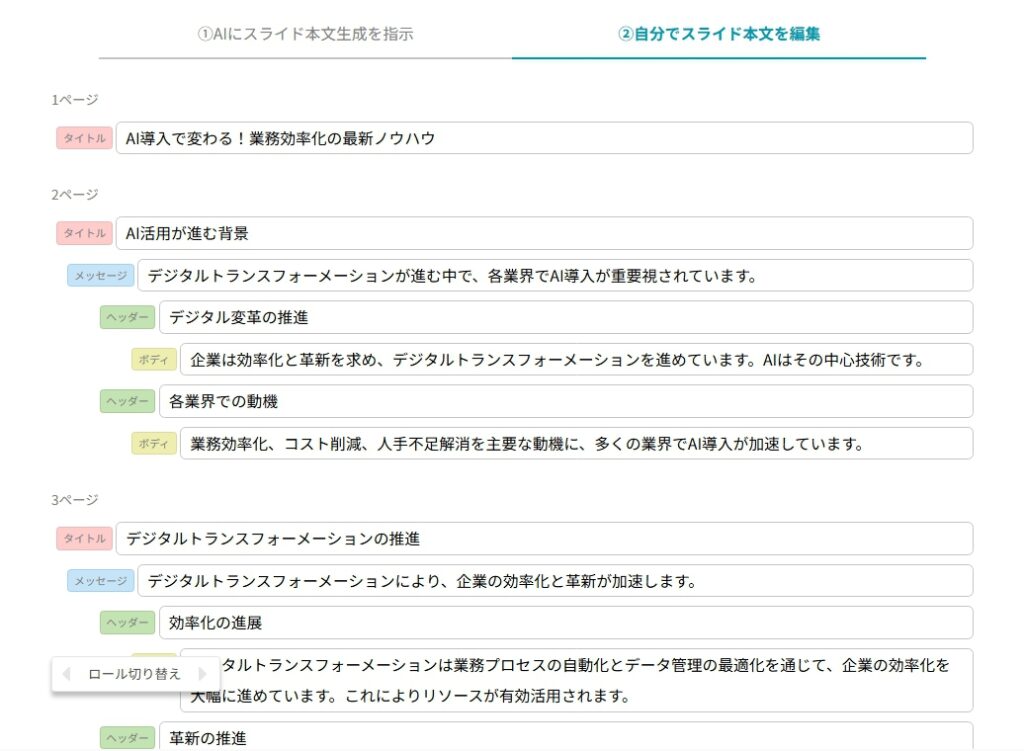Viewport: 1024px width, 751px height.
Task: Click the タイトル tag on page 1
Action: coord(84,138)
